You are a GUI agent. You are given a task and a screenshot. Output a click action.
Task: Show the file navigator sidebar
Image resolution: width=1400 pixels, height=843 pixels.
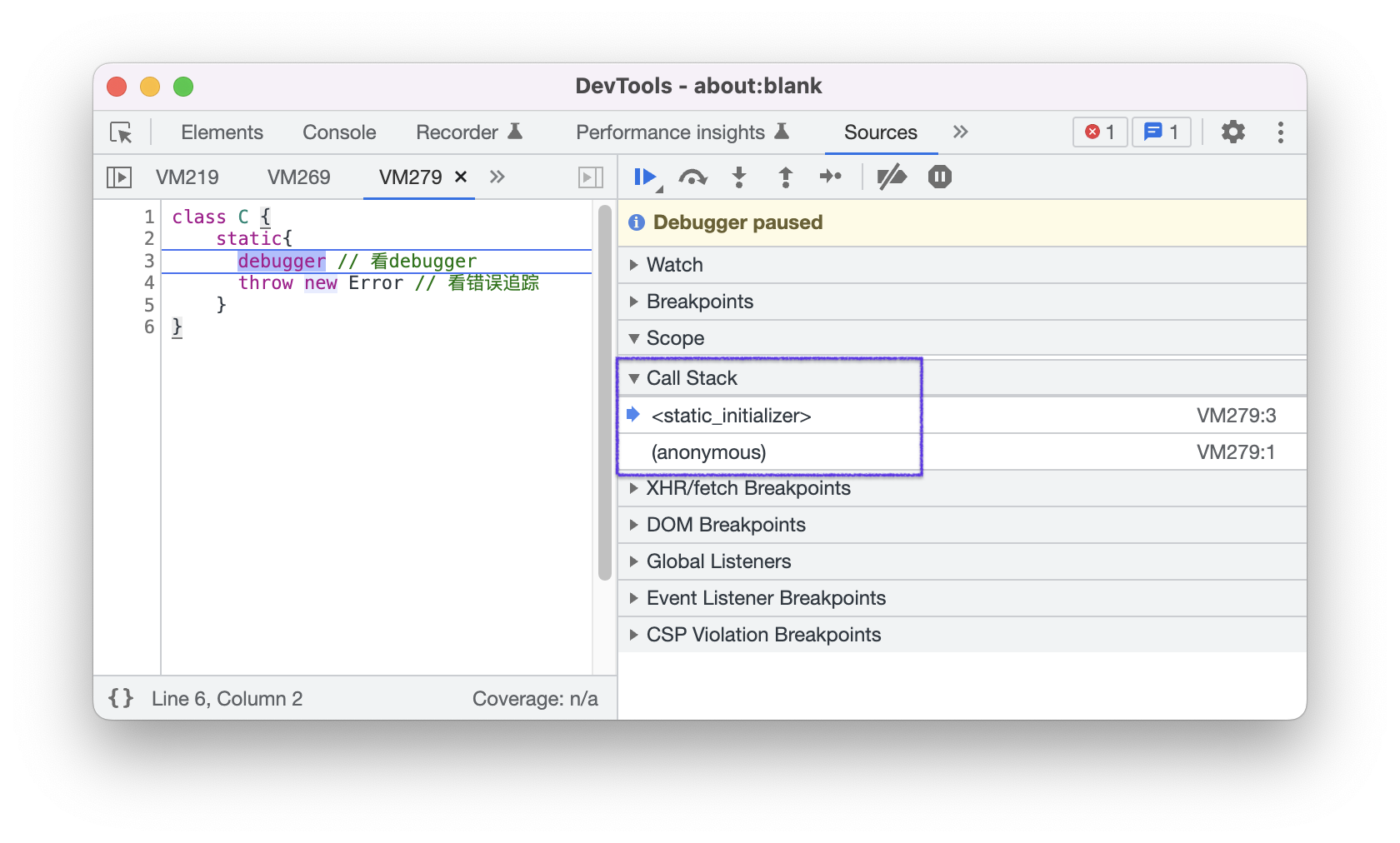[119, 177]
